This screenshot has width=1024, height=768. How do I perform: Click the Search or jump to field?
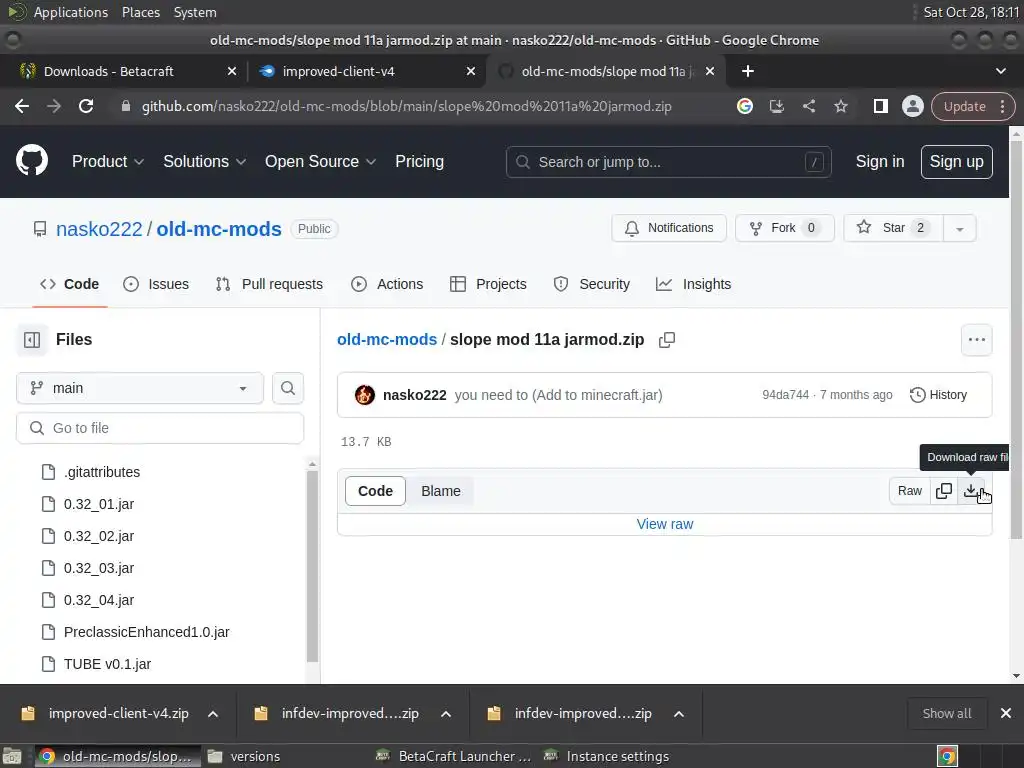[x=668, y=161]
